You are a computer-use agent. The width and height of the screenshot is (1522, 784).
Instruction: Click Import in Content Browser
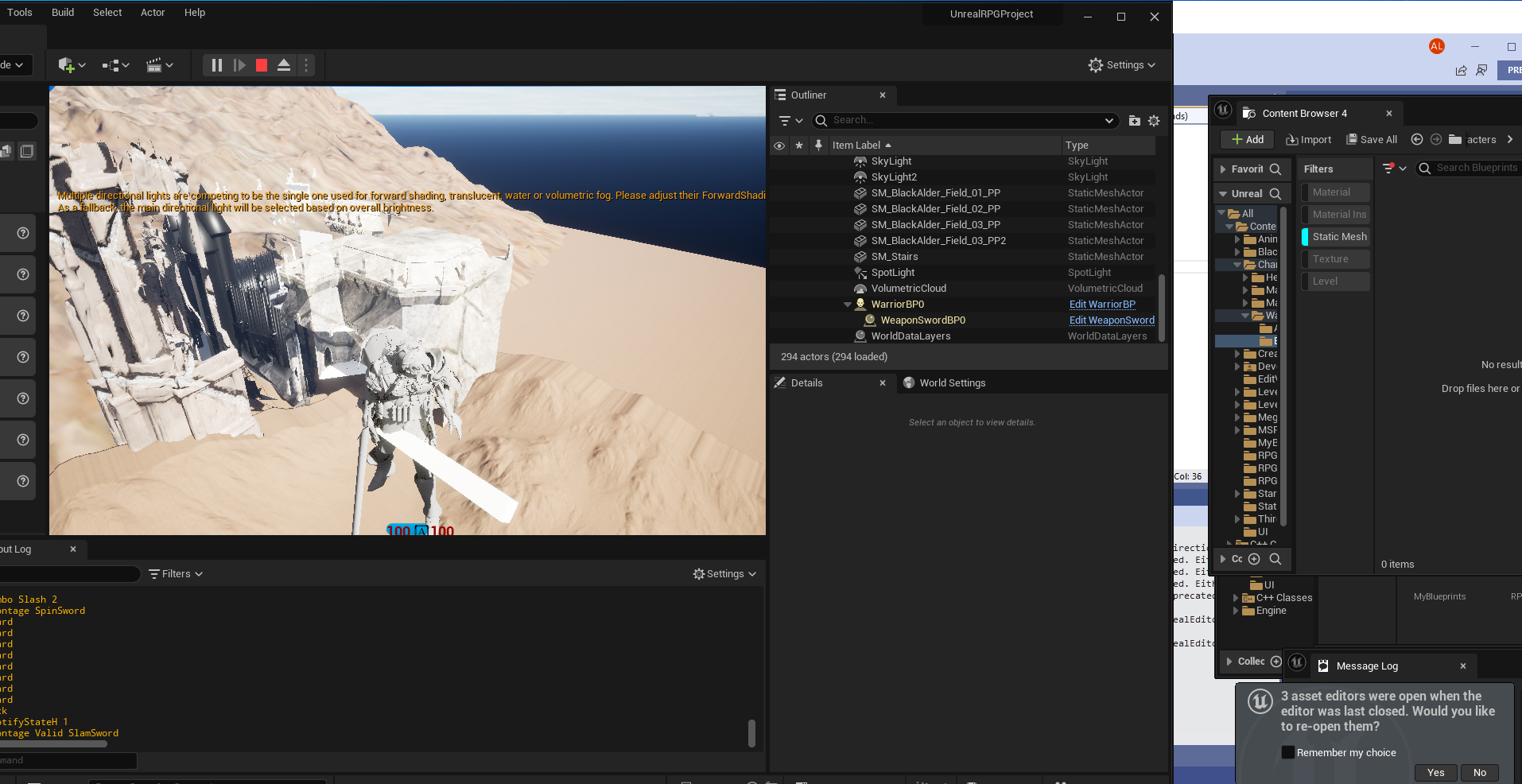1309,139
